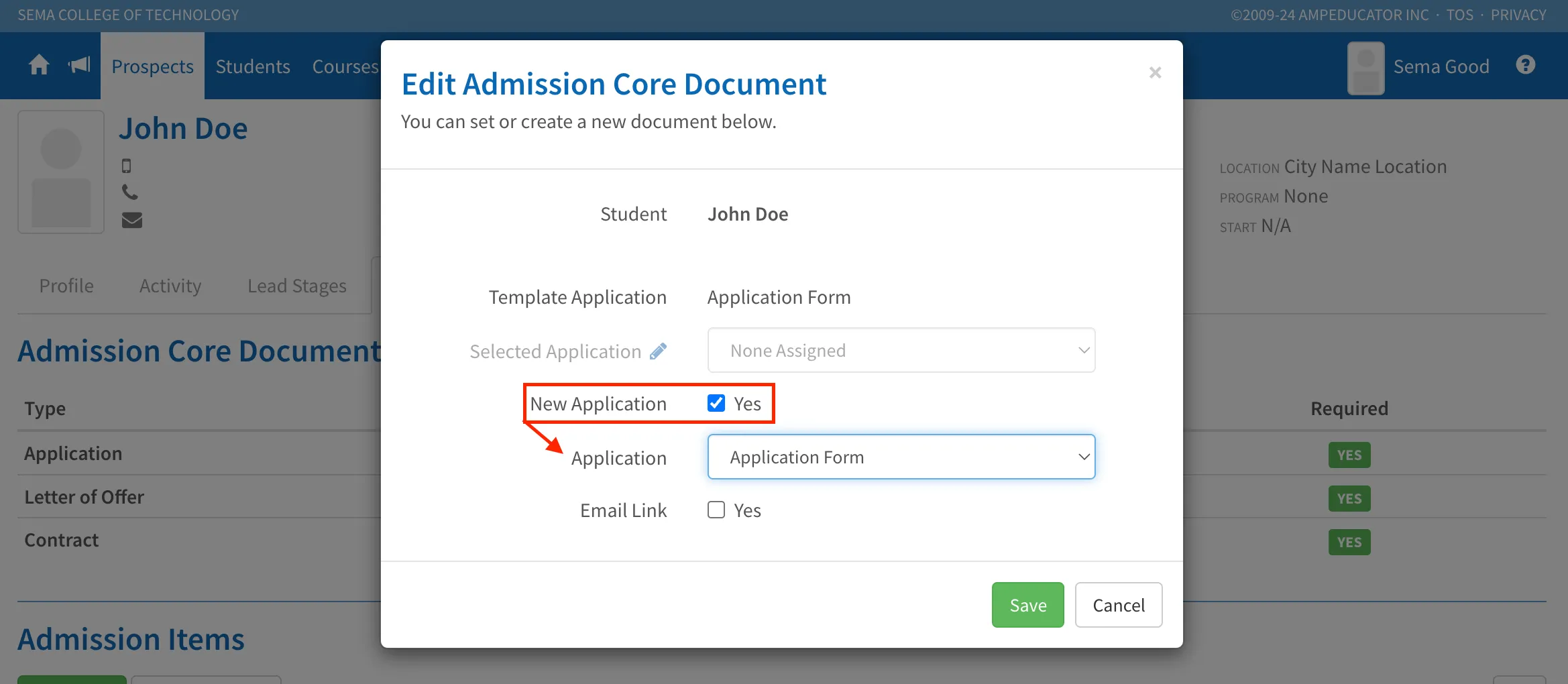Cancel the edit dialog

[1119, 605]
